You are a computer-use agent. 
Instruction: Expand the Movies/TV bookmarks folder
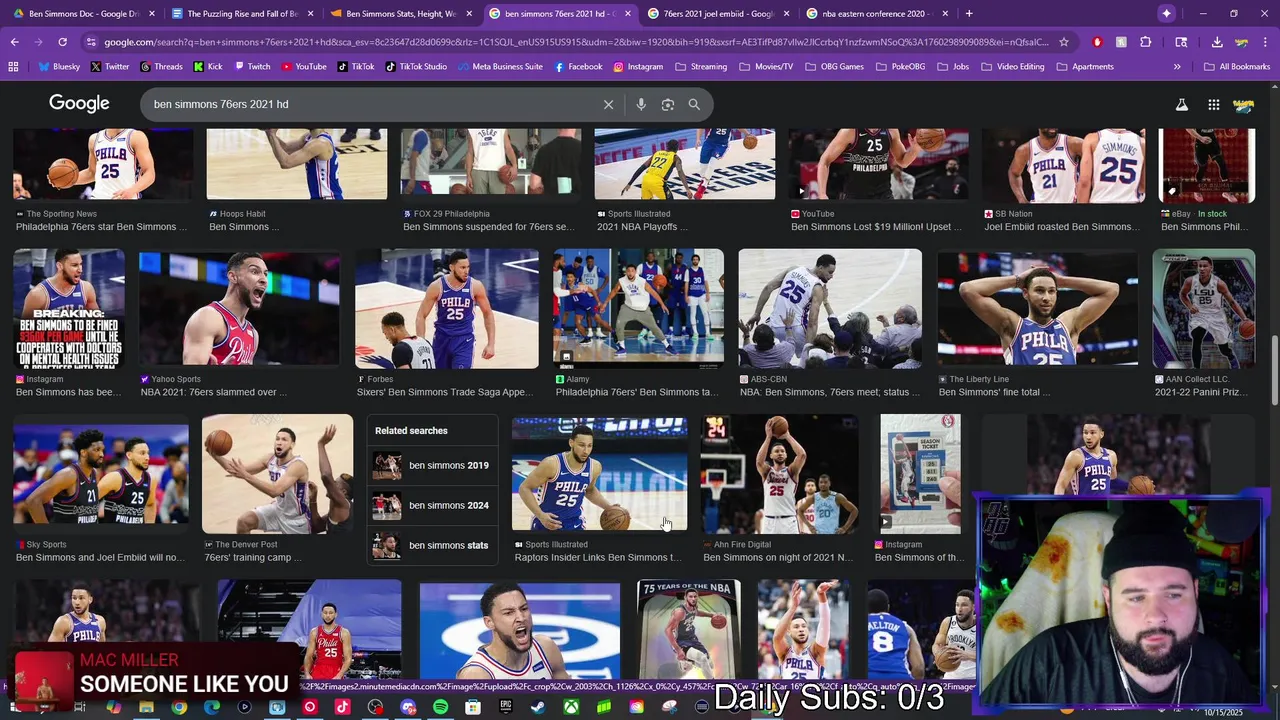click(766, 66)
